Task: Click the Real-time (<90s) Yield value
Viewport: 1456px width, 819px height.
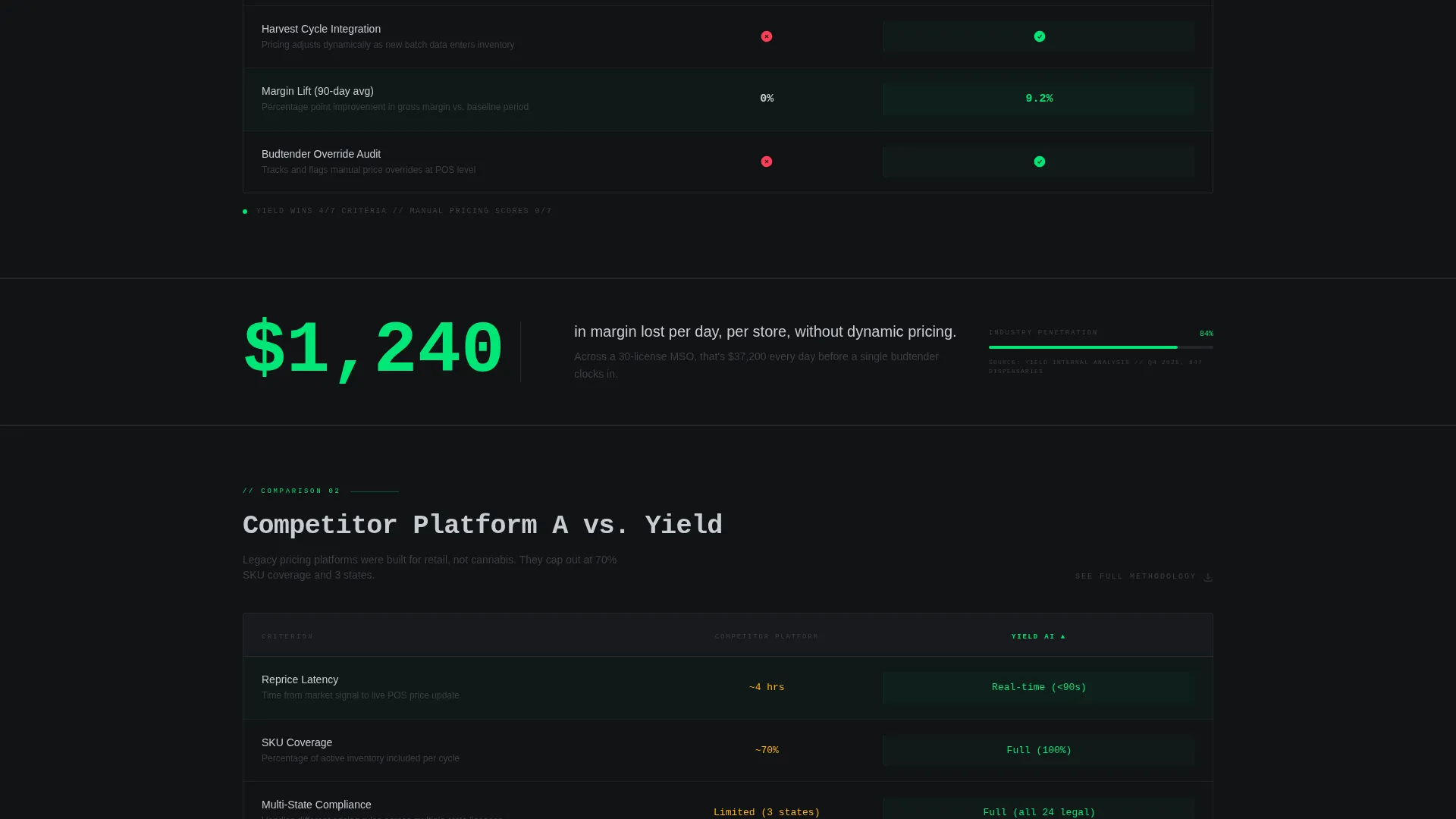Action: 1039,687
